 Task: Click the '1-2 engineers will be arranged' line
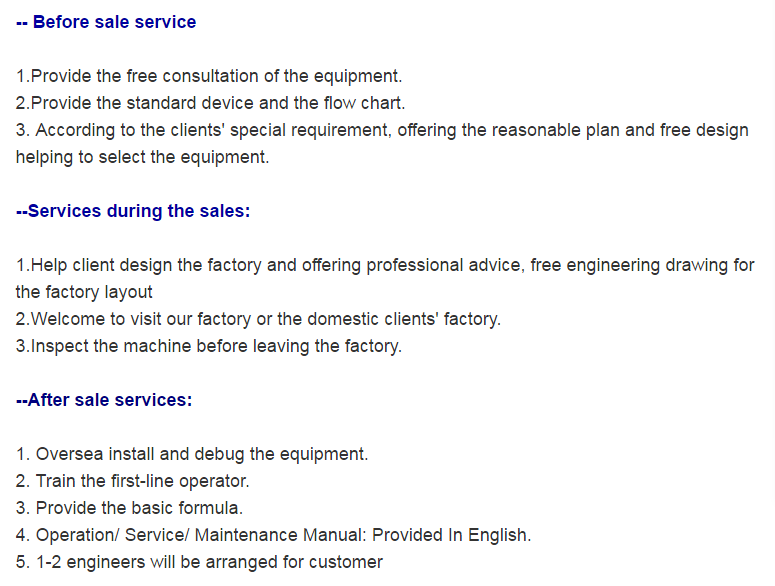coord(199,562)
